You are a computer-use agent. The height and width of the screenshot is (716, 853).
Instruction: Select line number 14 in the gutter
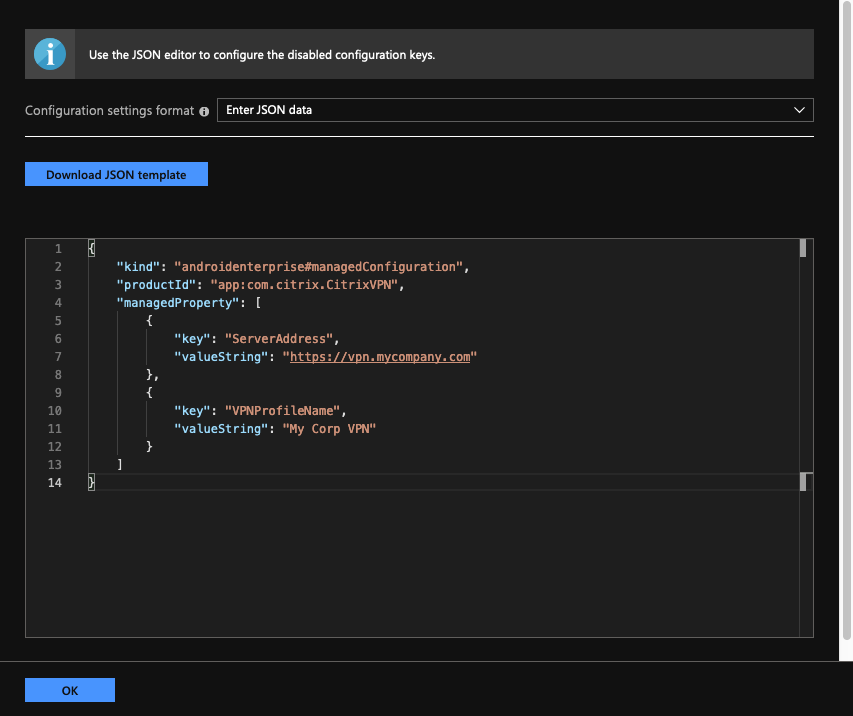(56, 483)
